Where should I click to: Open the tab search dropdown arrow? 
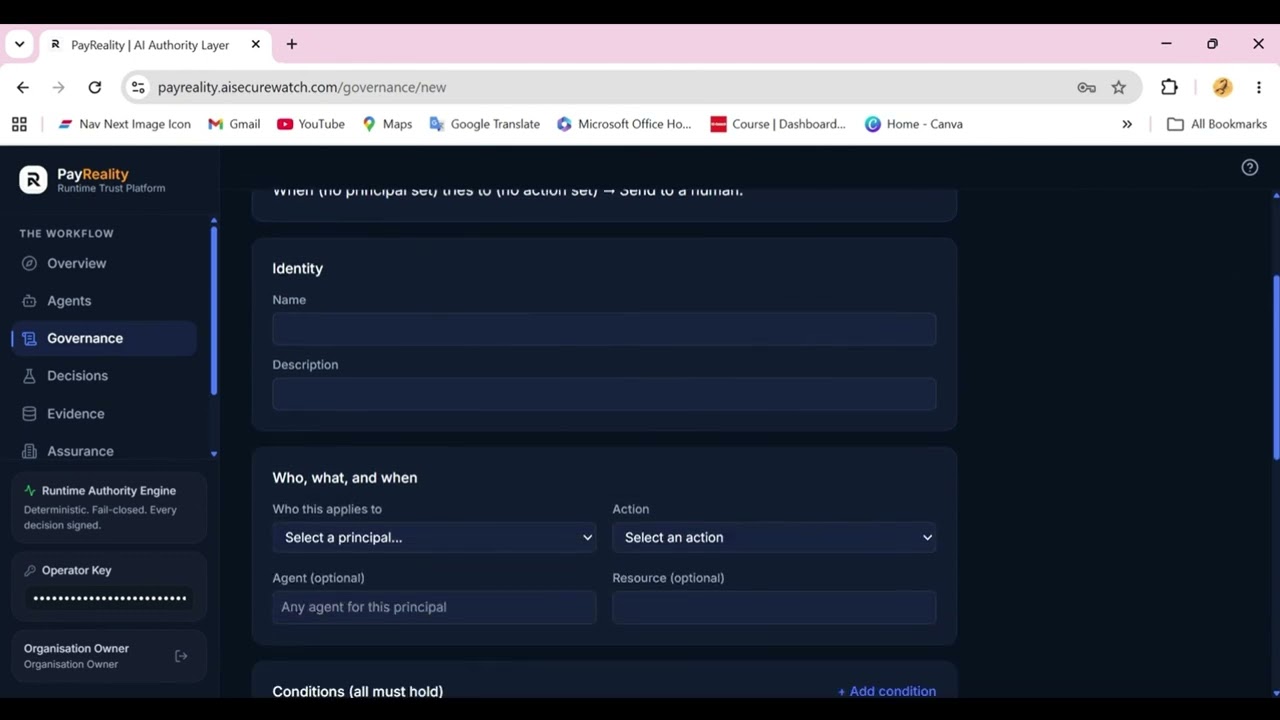tap(19, 44)
